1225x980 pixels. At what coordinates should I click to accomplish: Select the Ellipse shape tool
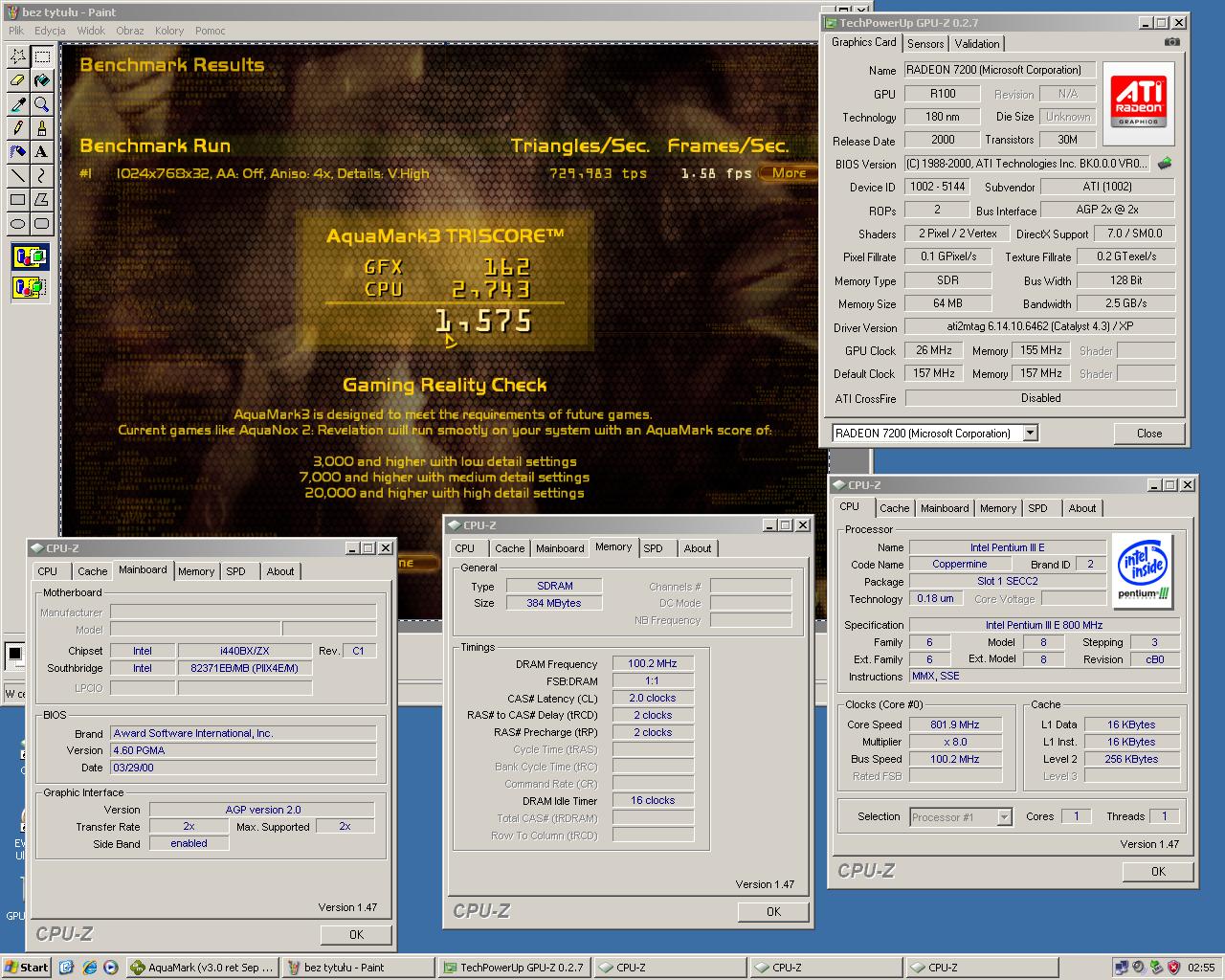click(x=17, y=224)
